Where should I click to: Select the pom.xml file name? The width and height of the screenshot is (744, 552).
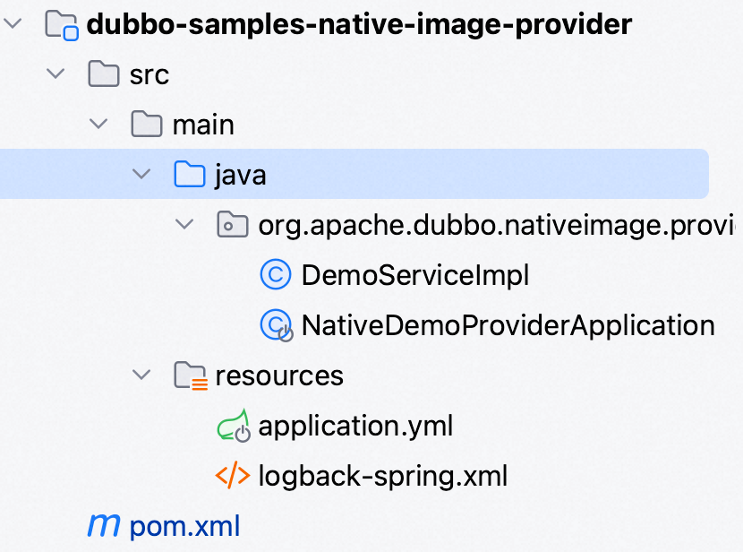coord(184,526)
